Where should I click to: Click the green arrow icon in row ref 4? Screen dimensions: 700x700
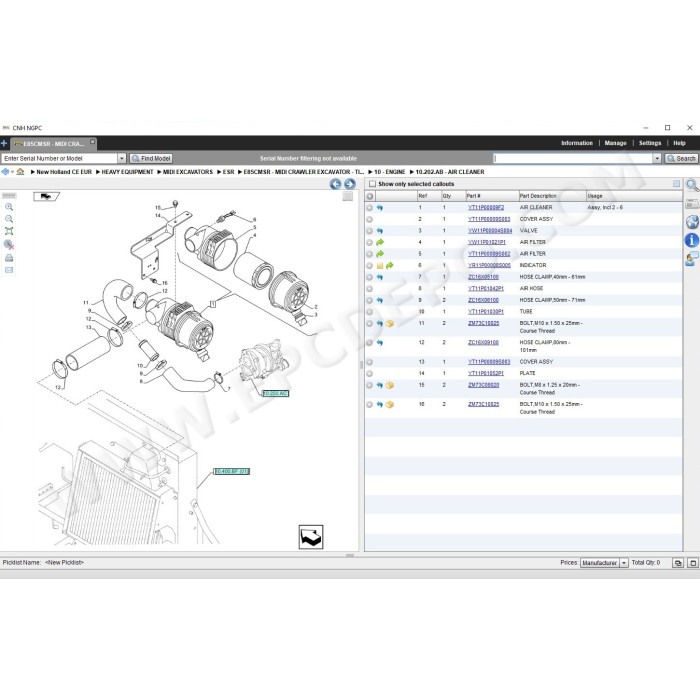tap(379, 242)
